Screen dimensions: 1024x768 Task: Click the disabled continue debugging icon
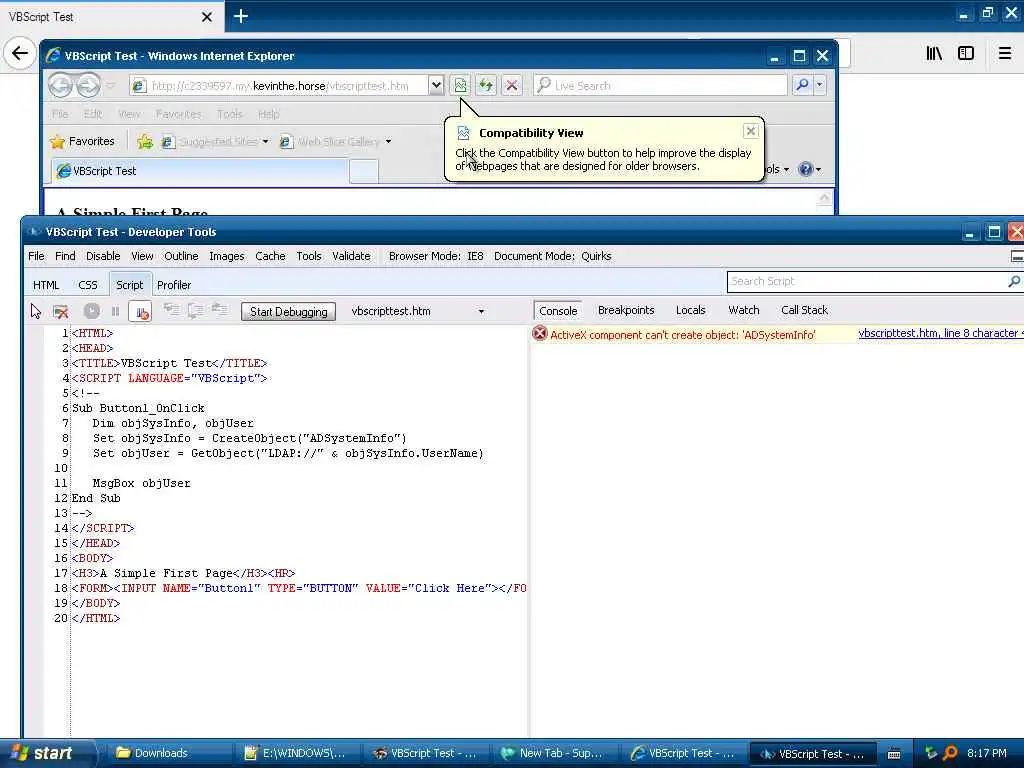pyautogui.click(x=91, y=312)
